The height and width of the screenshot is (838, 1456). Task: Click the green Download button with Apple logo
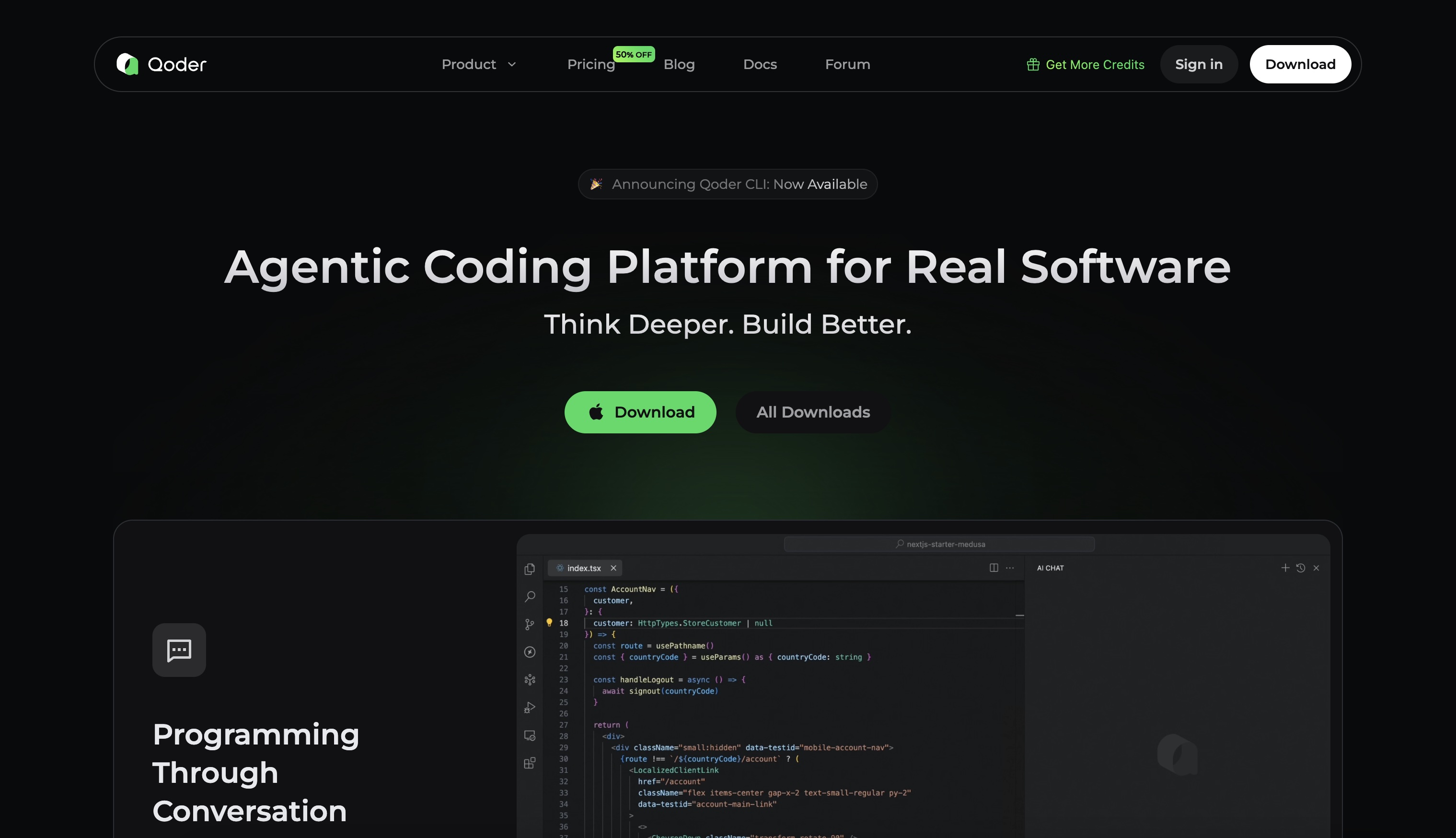pyautogui.click(x=640, y=412)
